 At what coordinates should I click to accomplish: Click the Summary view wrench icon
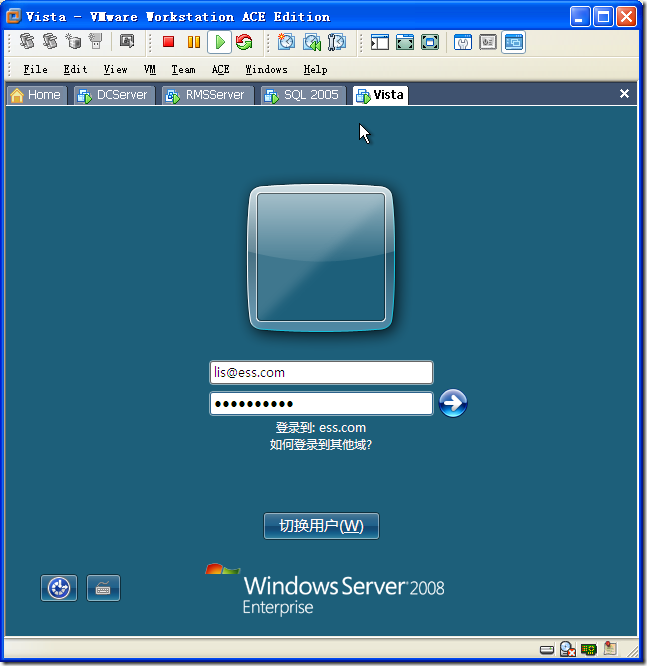pos(463,42)
